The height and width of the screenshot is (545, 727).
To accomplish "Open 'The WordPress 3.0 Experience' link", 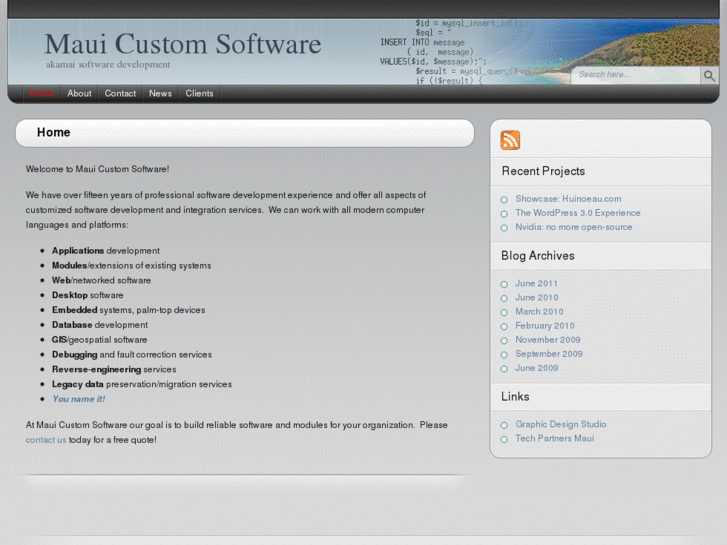I will point(577,213).
